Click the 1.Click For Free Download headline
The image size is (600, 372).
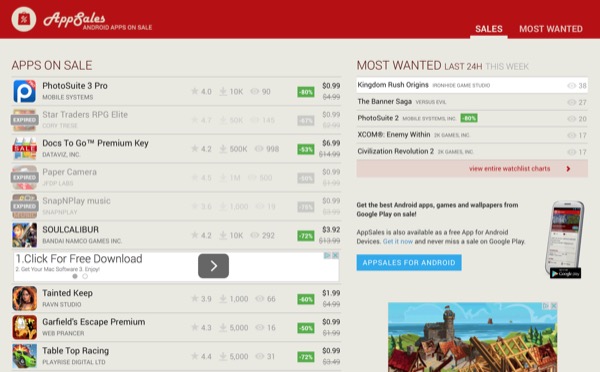point(79,259)
